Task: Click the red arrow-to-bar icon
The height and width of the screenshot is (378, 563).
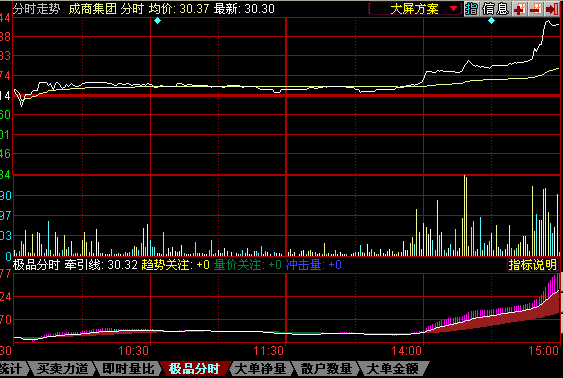Action: point(552,9)
